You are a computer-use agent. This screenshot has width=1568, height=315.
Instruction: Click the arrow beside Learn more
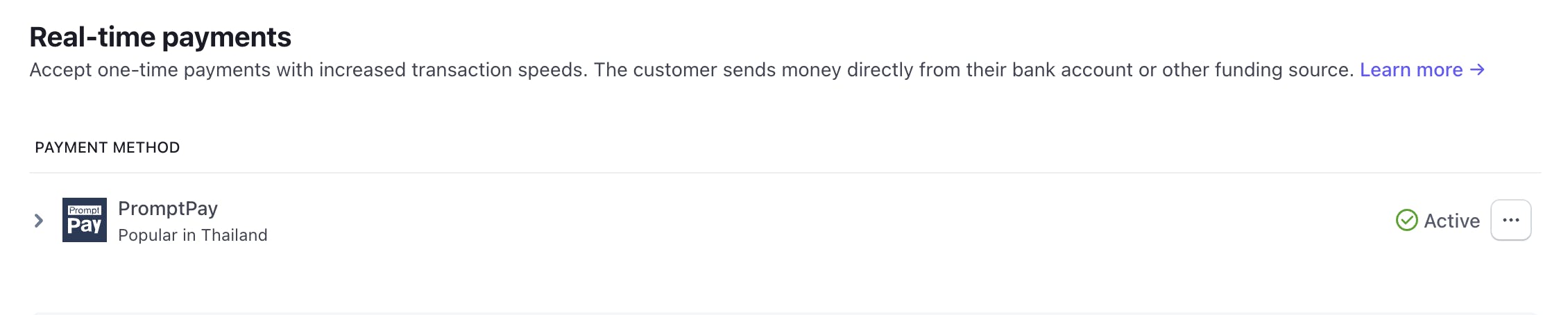click(x=1477, y=70)
